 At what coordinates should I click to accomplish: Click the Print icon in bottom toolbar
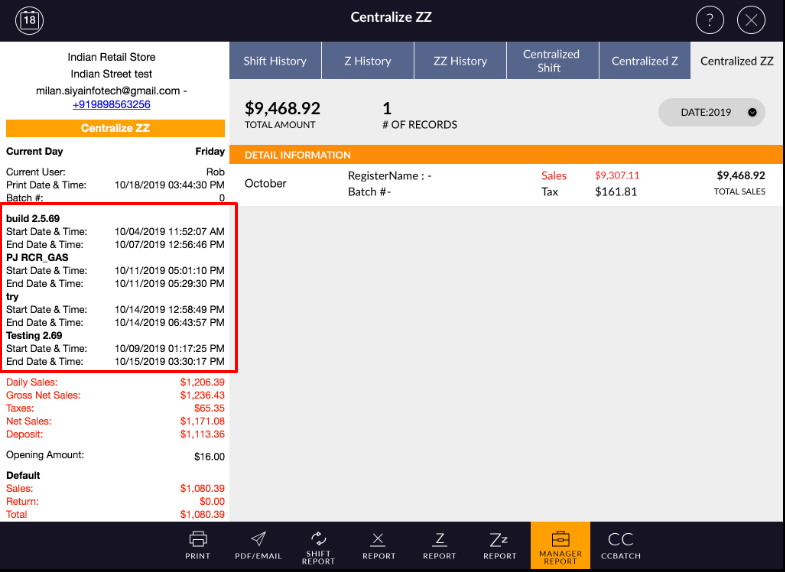[198, 545]
